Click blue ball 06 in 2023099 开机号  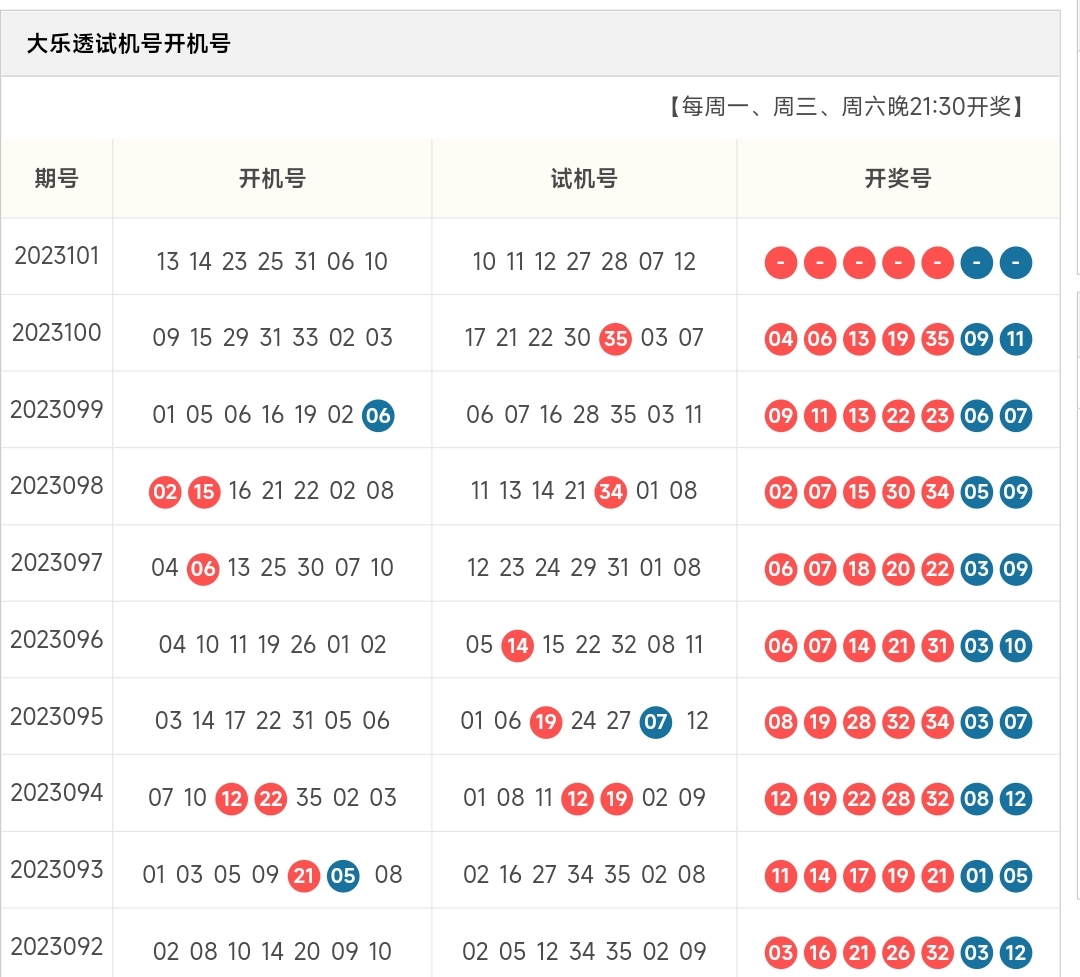pyautogui.click(x=378, y=415)
